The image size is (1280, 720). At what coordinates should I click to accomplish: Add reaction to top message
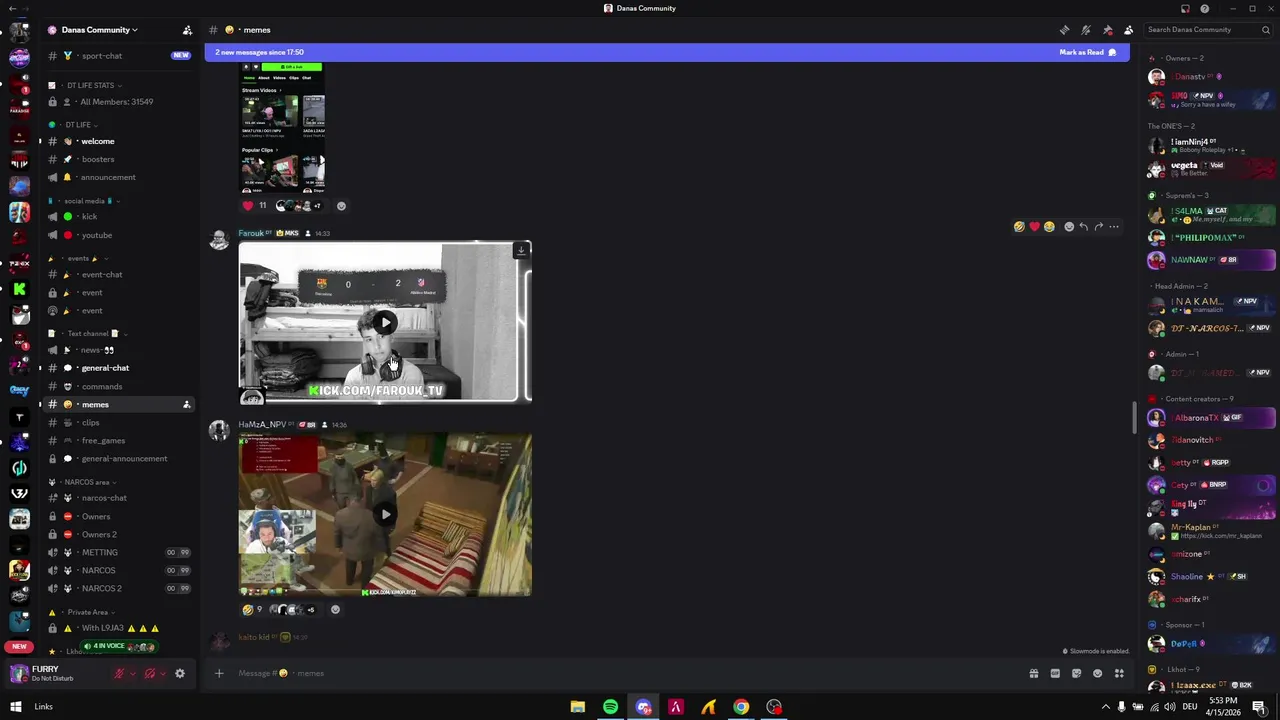[341, 206]
